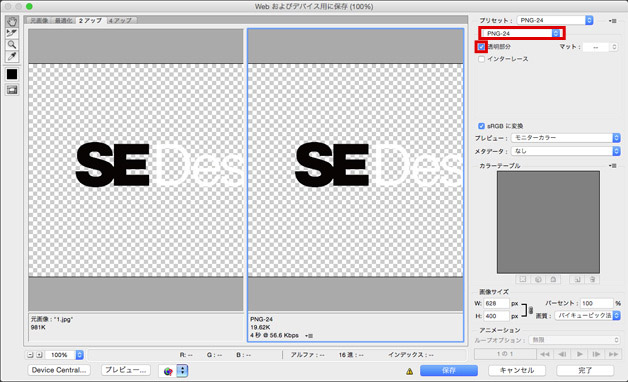Open the optimize panel flyout menu
The width and height of the screenshot is (628, 382).
pos(612,20)
